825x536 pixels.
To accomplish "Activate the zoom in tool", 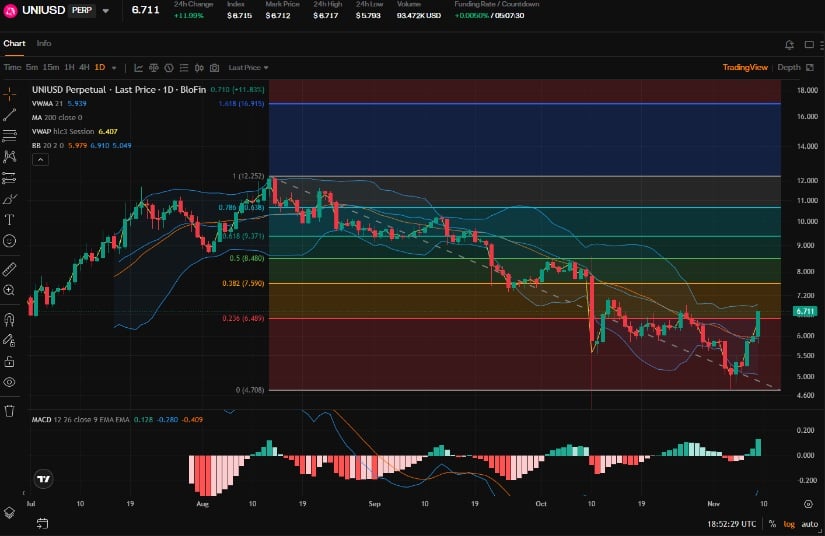I will click(10, 290).
